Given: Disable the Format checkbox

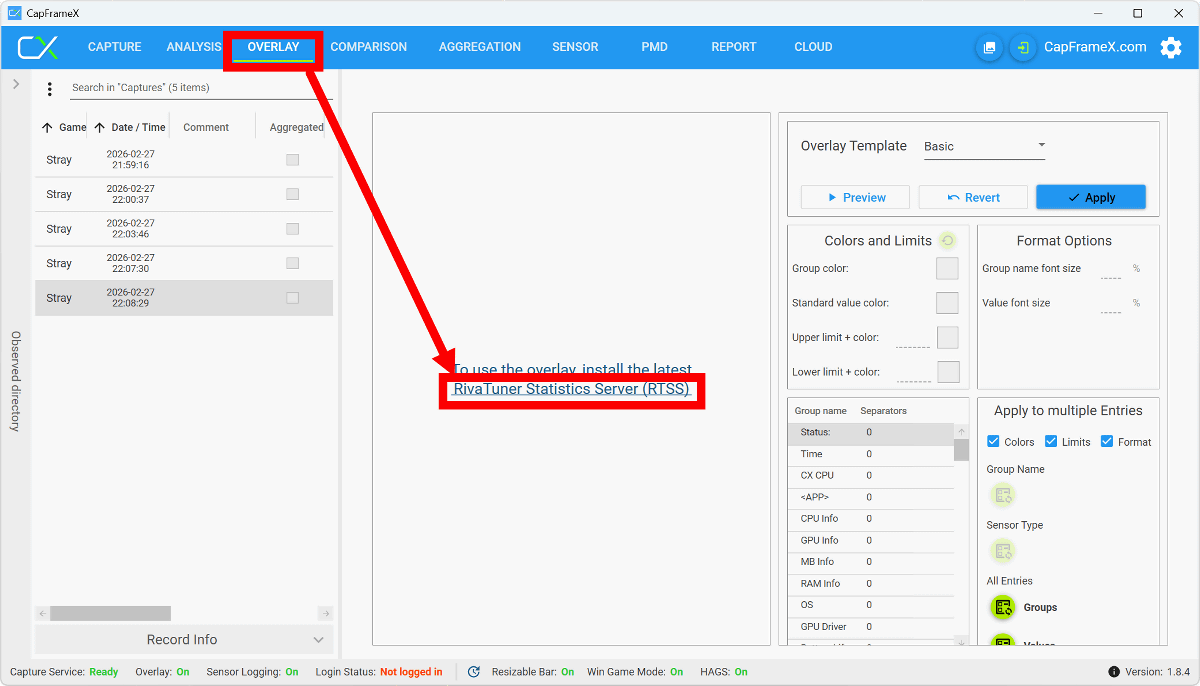Looking at the screenshot, I should click(1107, 442).
